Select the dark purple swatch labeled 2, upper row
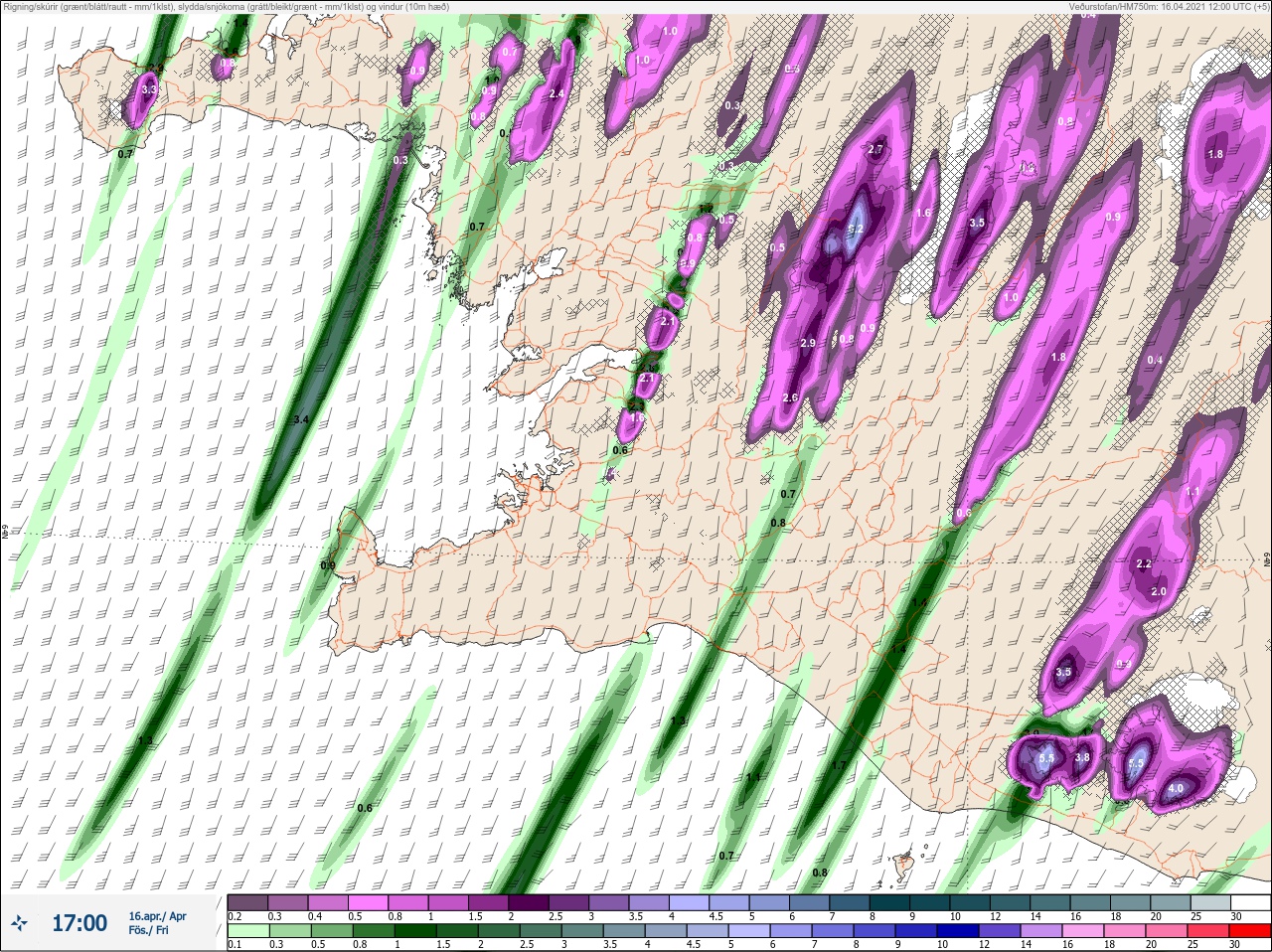Screen dimensions: 1272x952 [x=530, y=902]
